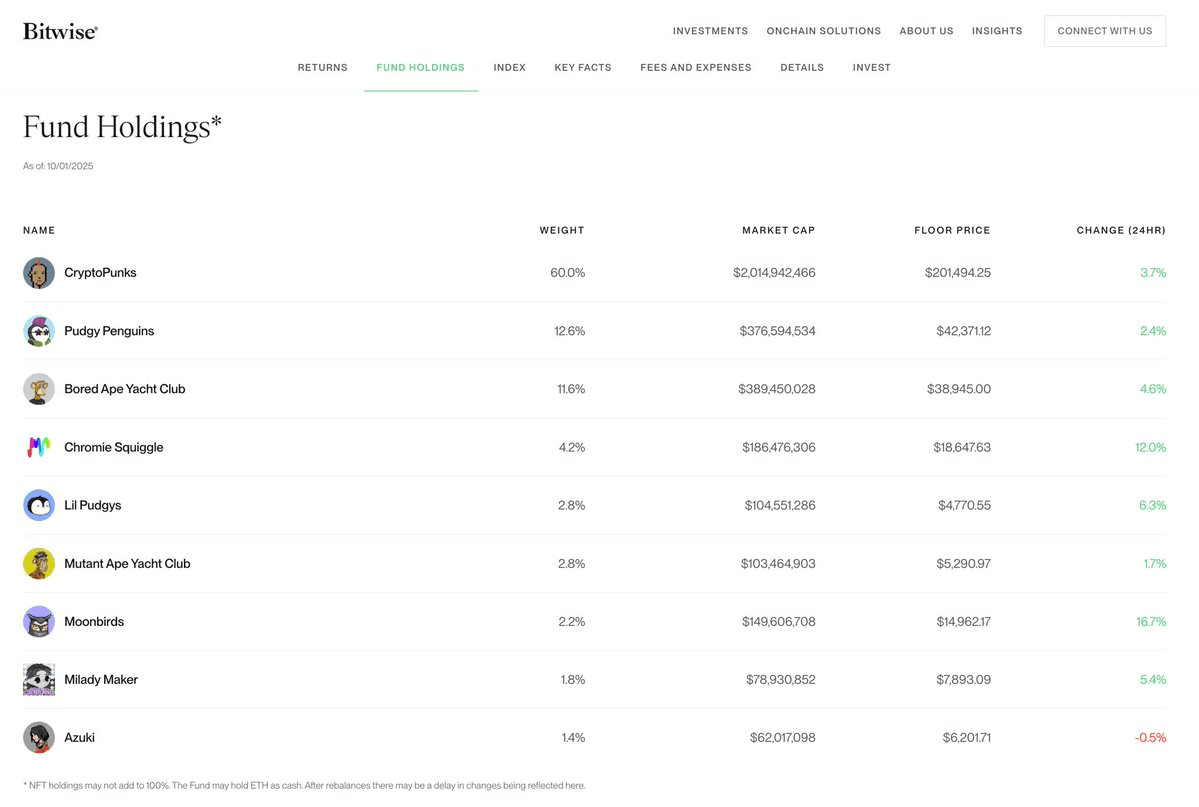Click the Bored Ape Yacht Club icon

[x=39, y=389]
